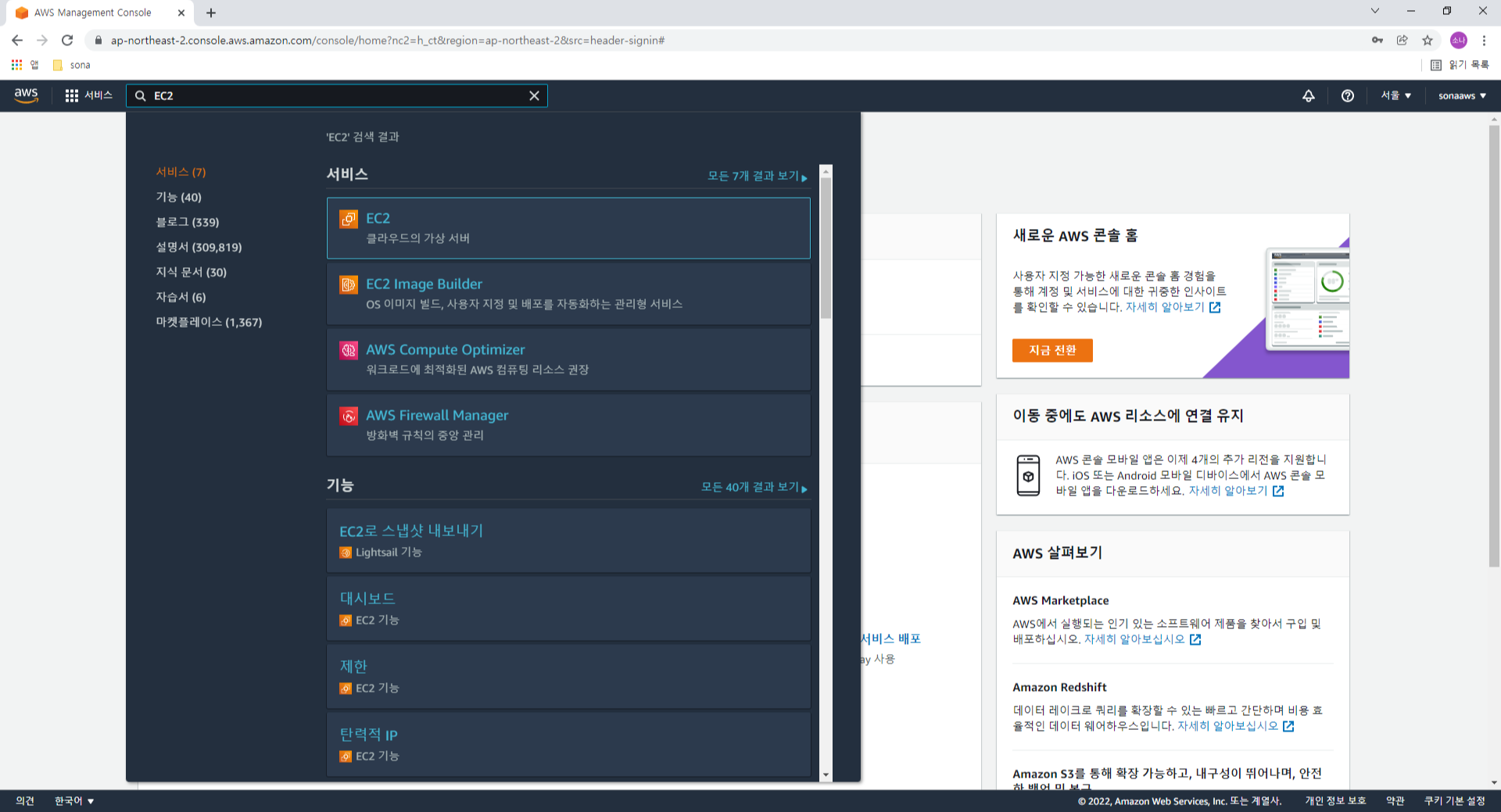The width and height of the screenshot is (1501, 812).
Task: Open EC2로 스냅샷 내보내기 feature
Action: point(568,541)
